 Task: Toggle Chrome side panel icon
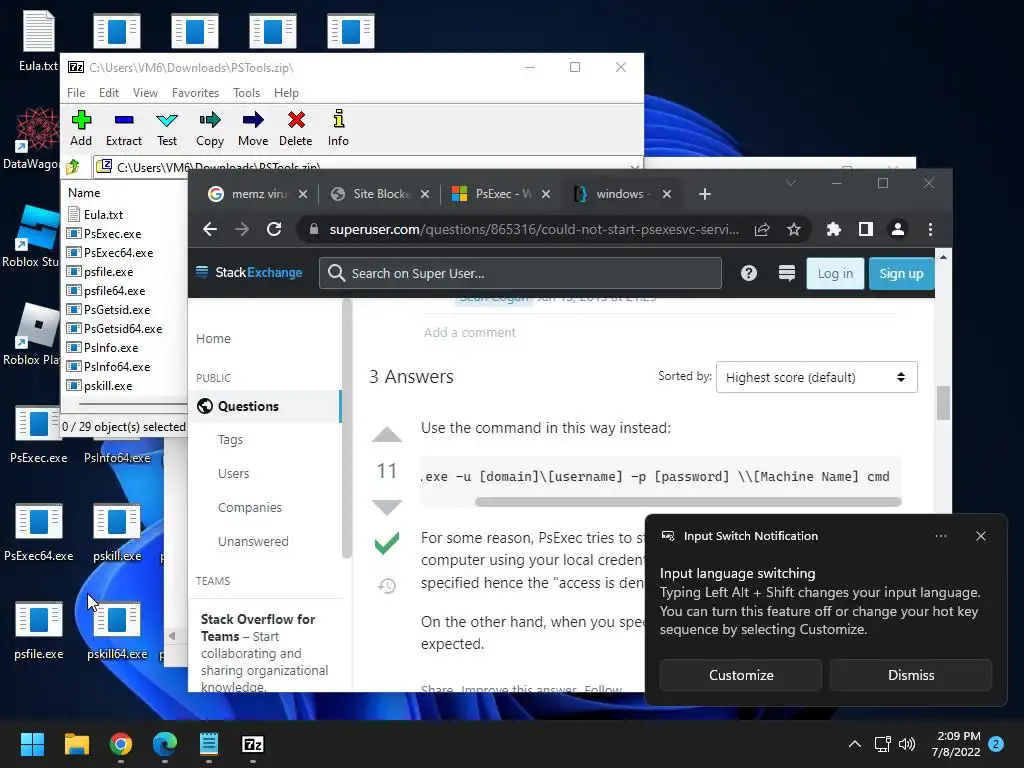[x=866, y=229]
